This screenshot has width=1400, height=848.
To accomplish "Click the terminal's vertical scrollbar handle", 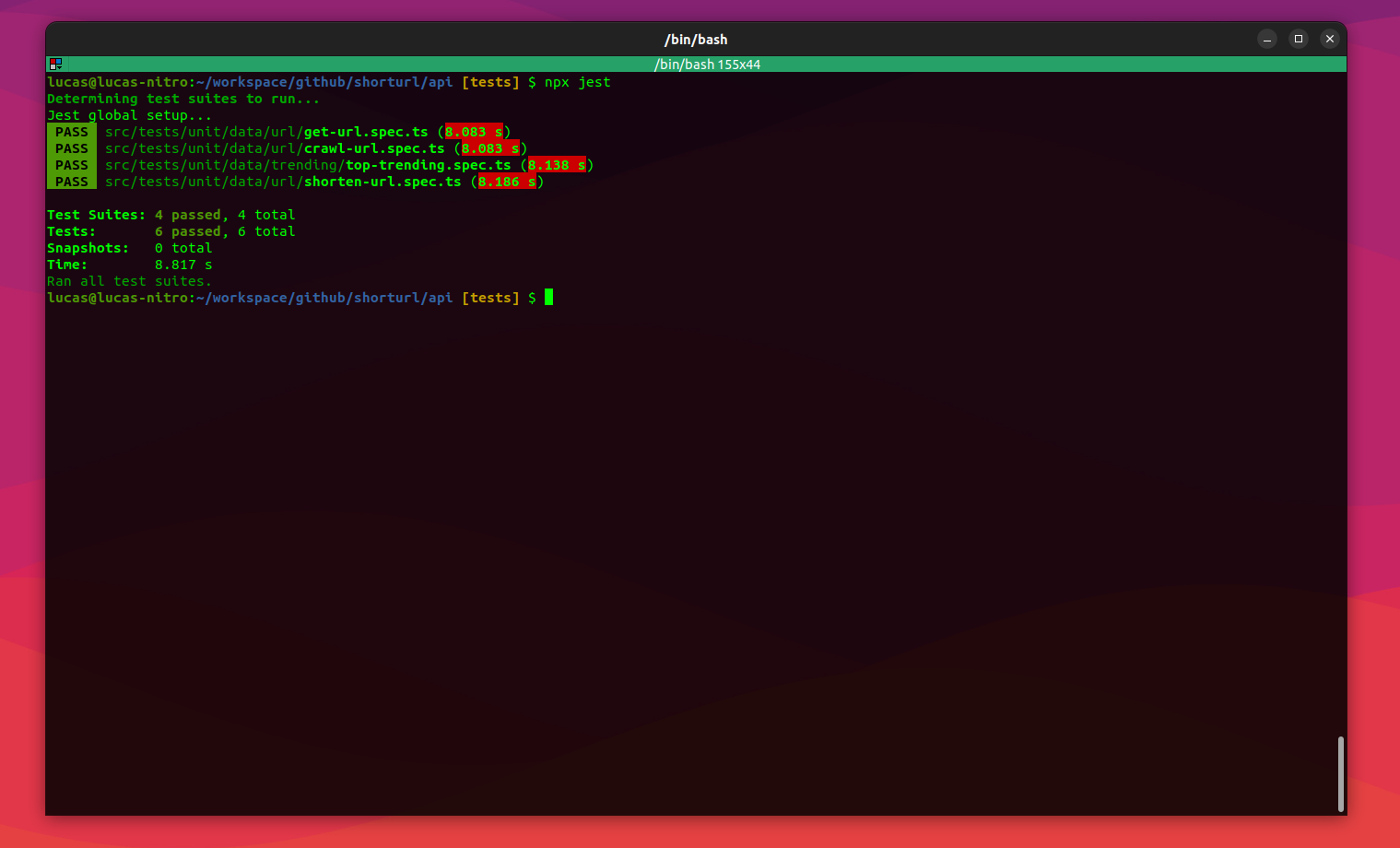I will 1340,773.
